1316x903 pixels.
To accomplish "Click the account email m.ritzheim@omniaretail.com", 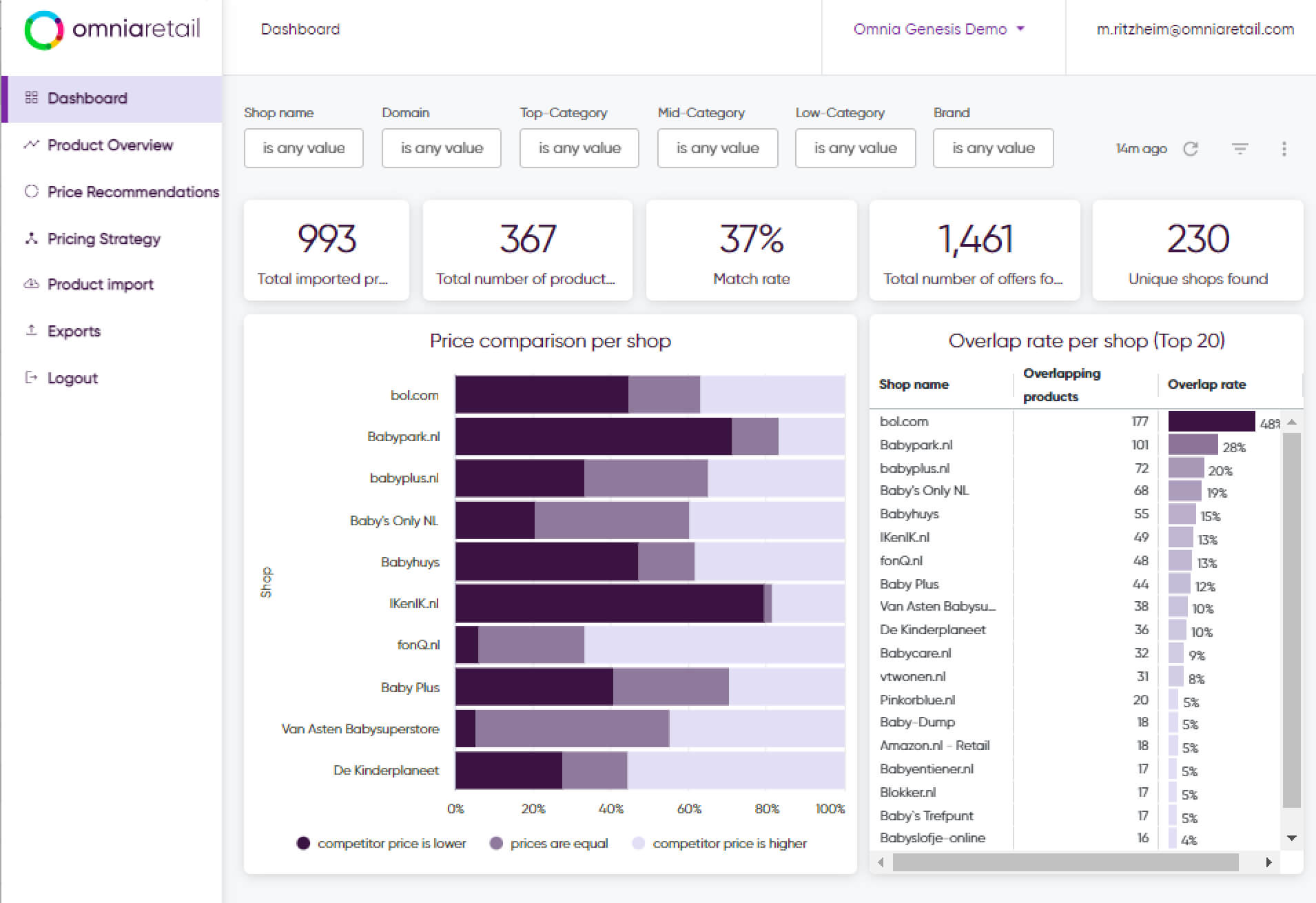I will [1195, 29].
